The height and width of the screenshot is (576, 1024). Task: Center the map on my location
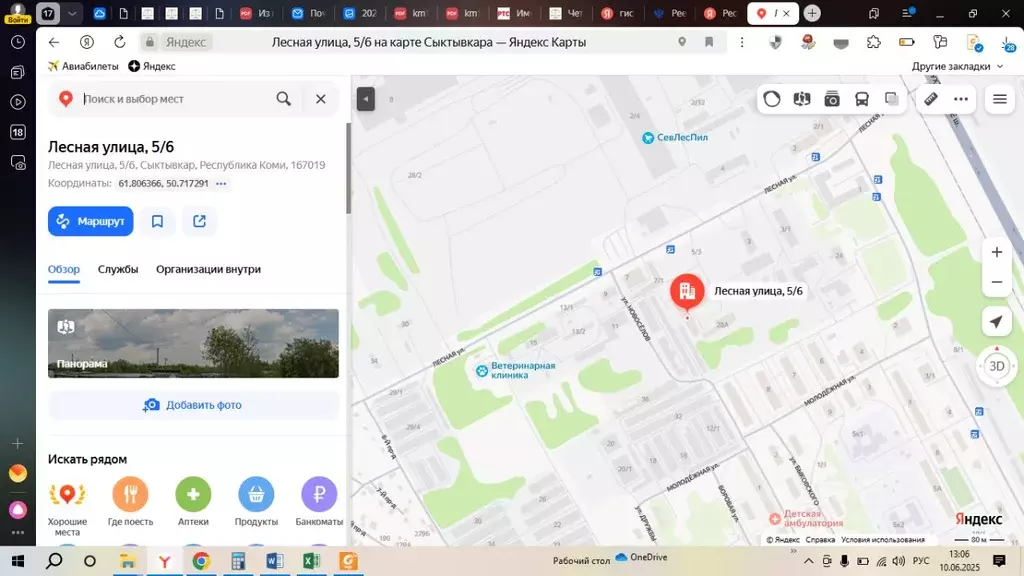(x=997, y=321)
